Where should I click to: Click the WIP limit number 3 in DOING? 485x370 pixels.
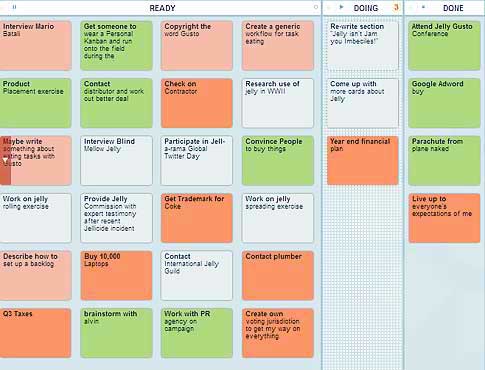(x=396, y=7)
